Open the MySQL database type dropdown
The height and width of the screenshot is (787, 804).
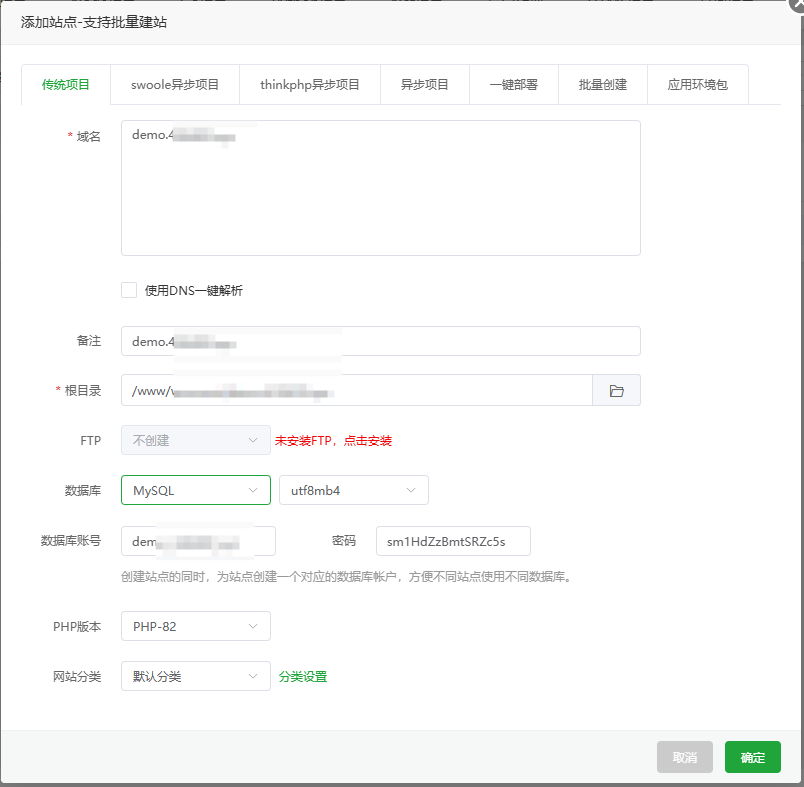pyautogui.click(x=195, y=490)
